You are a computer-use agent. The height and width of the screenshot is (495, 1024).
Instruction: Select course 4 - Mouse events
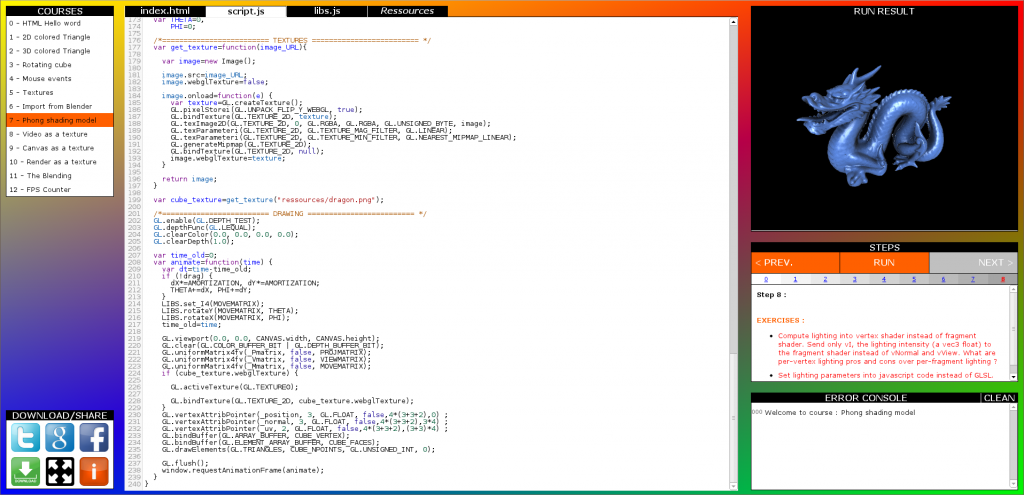pyautogui.click(x=60, y=78)
